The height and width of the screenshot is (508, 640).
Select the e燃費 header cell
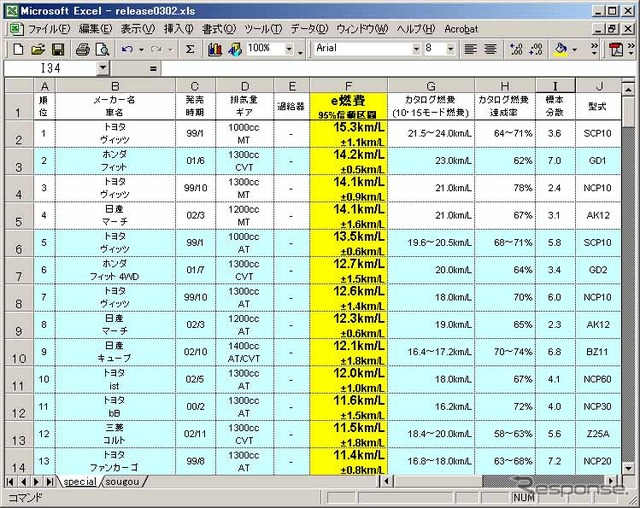click(x=348, y=106)
